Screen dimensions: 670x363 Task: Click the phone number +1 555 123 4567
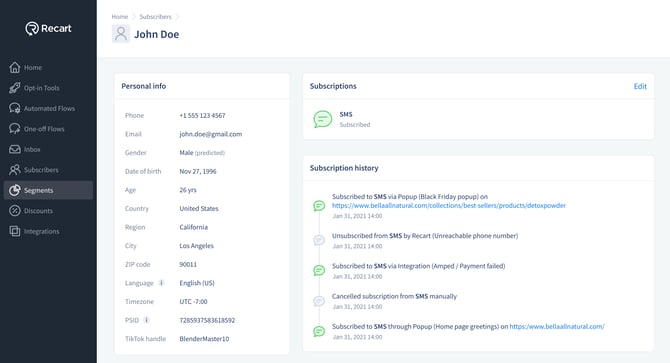pyautogui.click(x=202, y=115)
